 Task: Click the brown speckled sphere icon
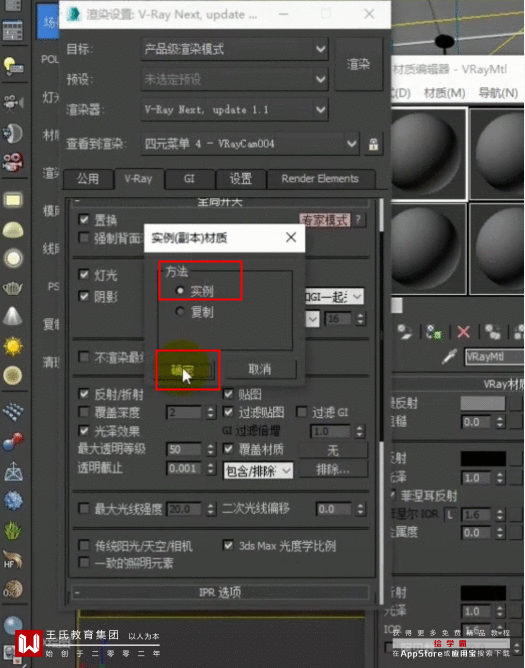pos(13,589)
